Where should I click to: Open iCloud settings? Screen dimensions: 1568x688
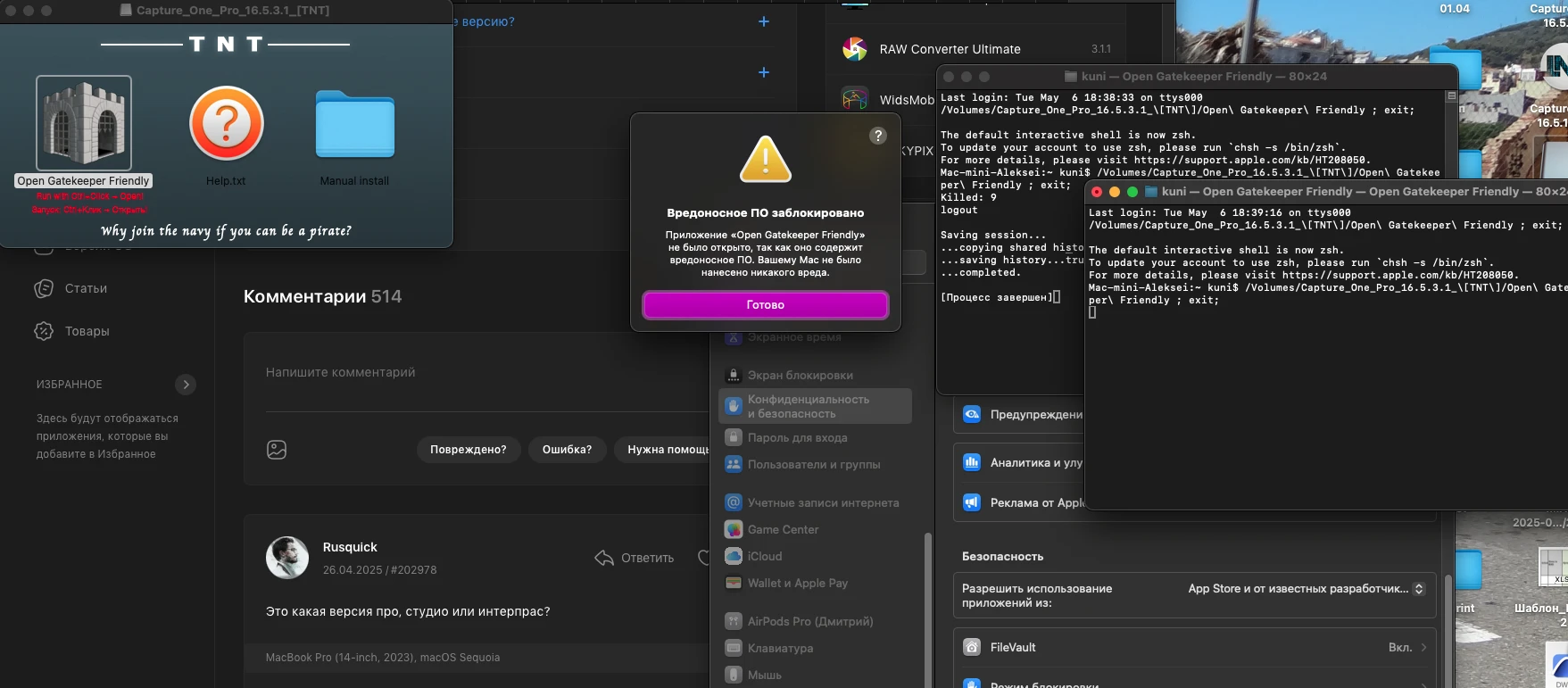[x=815, y=557]
